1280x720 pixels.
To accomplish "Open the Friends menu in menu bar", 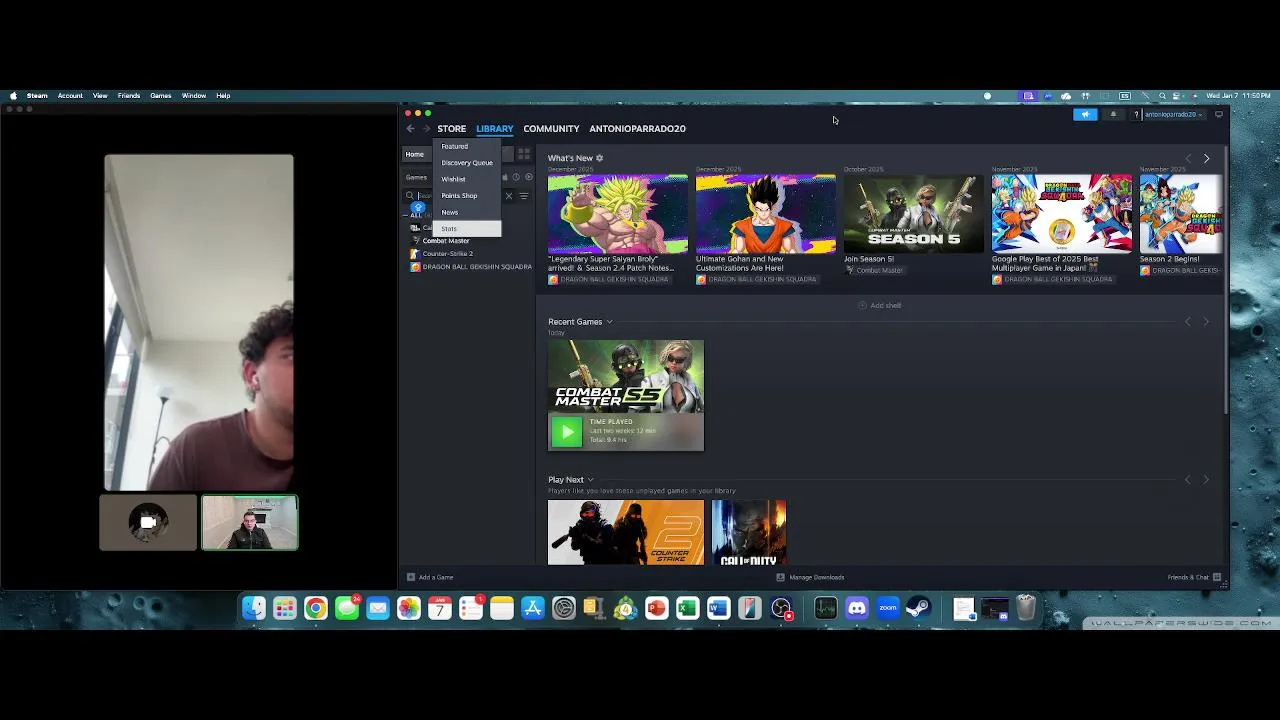I will click(129, 96).
